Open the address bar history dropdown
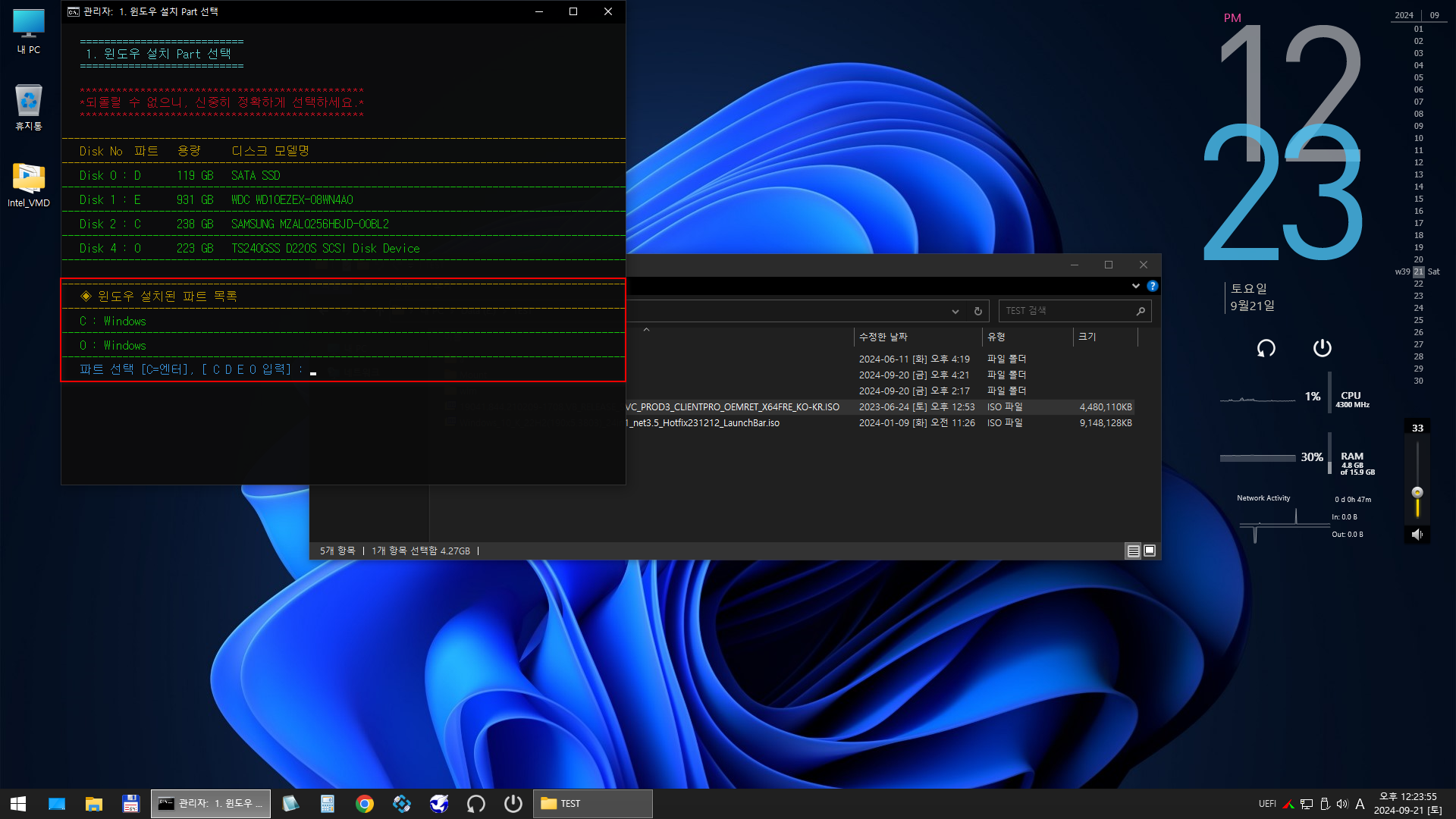The image size is (1456, 819). click(955, 311)
